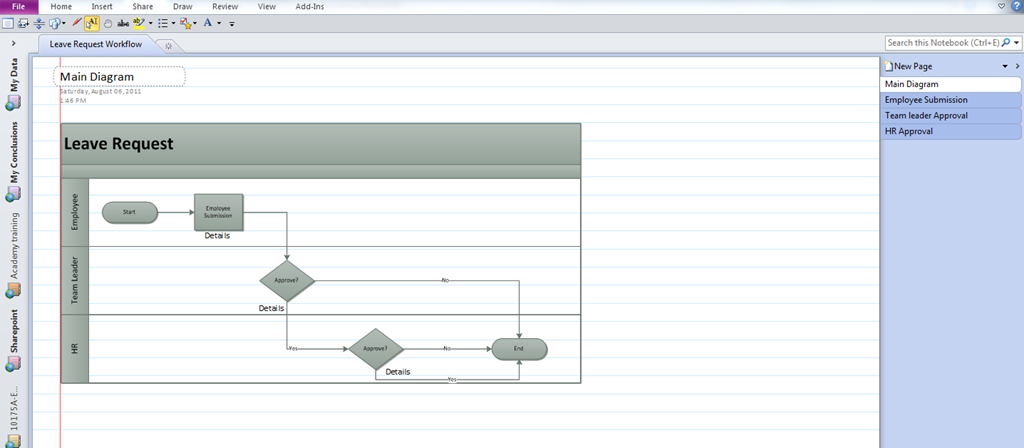Collapse the page tabs pane

tap(1017, 65)
